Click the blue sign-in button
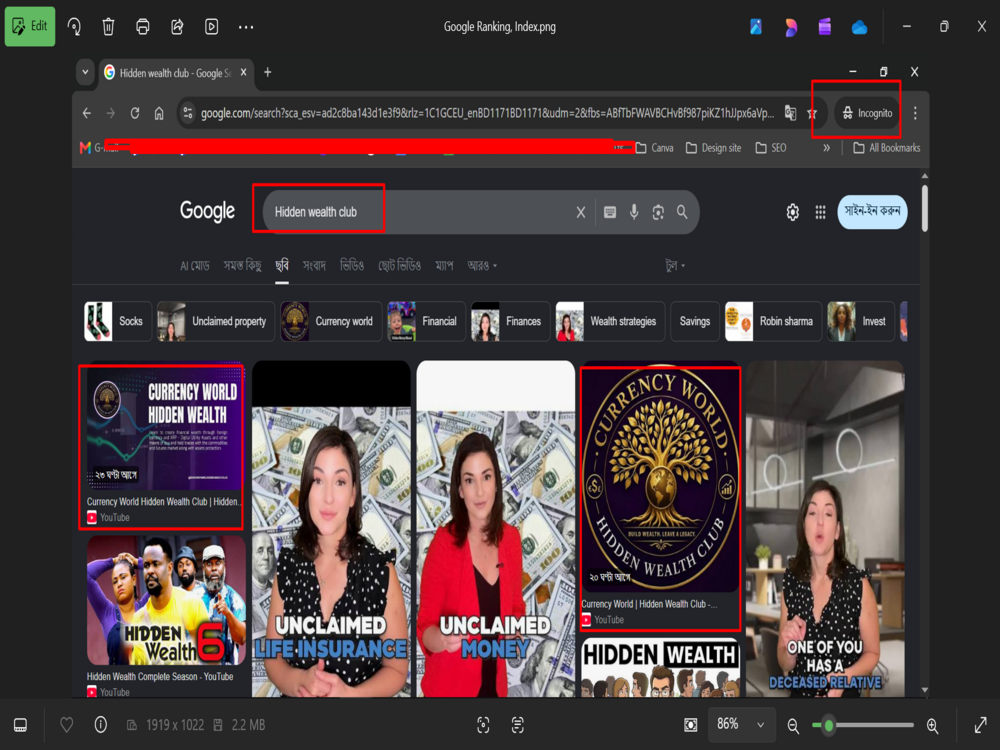The height and width of the screenshot is (750, 1000). [x=872, y=212]
